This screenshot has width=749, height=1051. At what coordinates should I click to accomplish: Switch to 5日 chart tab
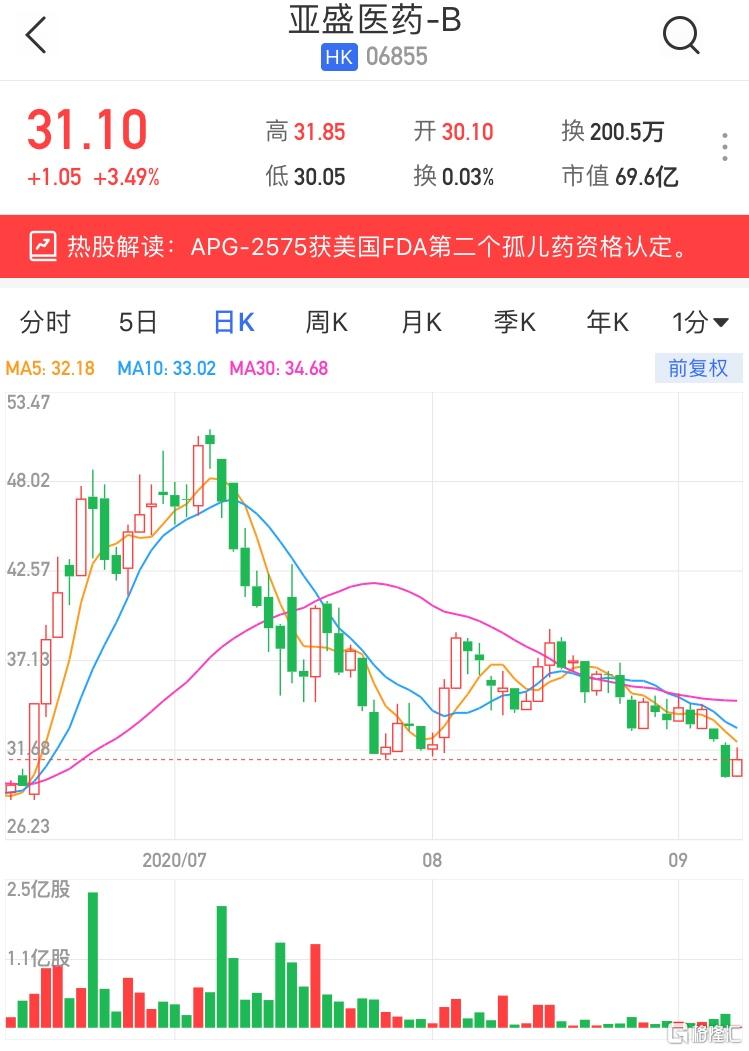(138, 322)
